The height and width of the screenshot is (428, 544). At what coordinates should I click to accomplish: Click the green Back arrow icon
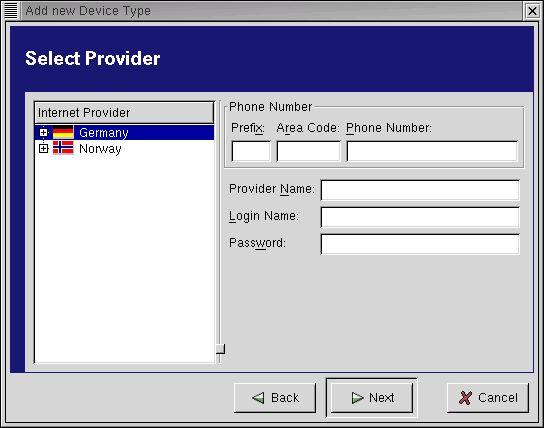(x=258, y=398)
